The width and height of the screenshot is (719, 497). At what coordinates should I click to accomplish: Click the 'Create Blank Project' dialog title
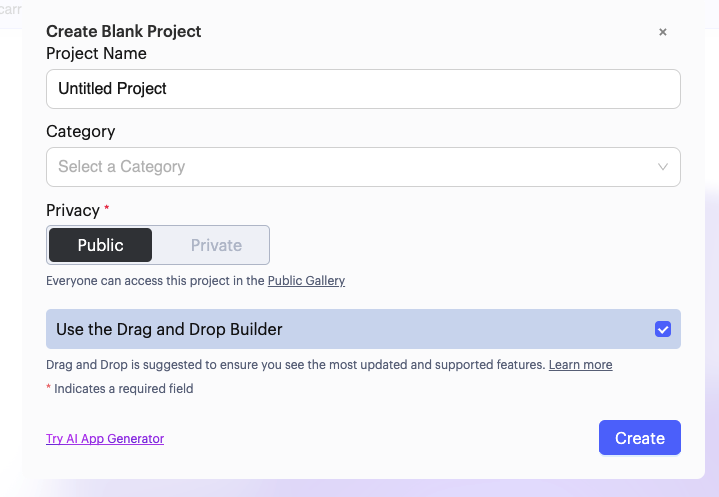(x=123, y=32)
